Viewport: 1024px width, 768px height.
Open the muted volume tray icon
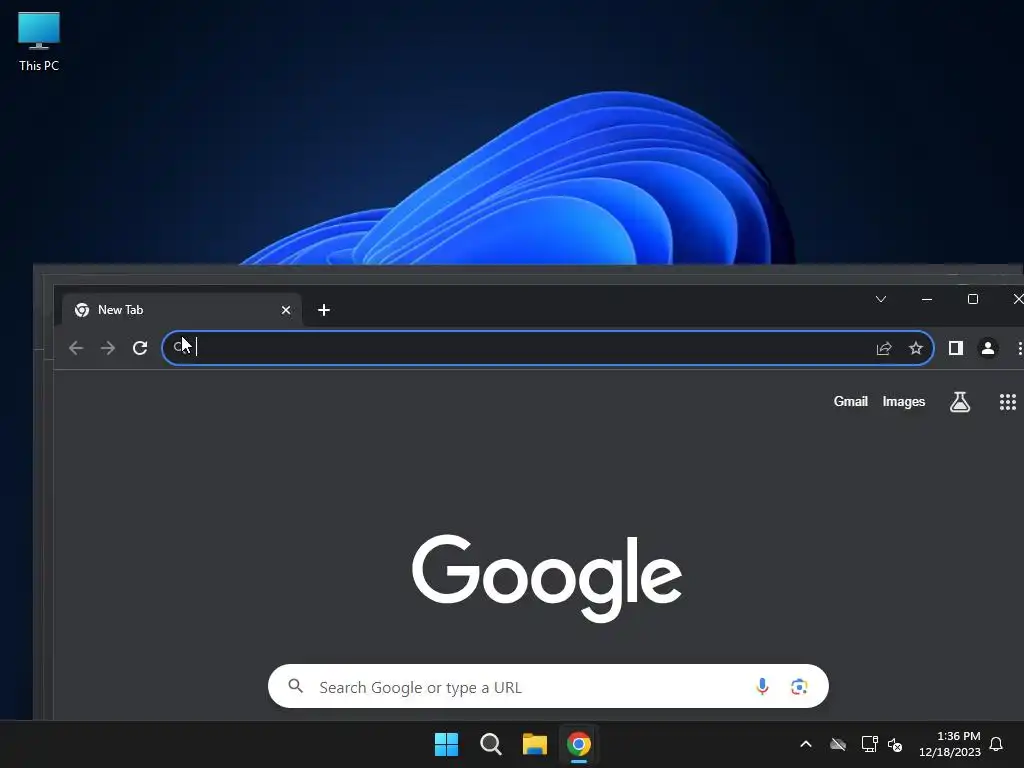point(895,744)
